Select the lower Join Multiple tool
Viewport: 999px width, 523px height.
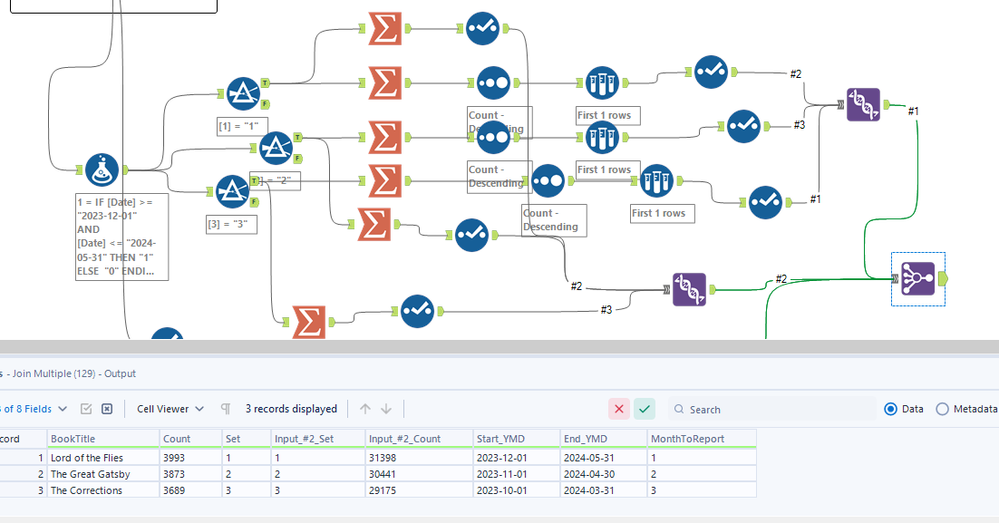(689, 290)
